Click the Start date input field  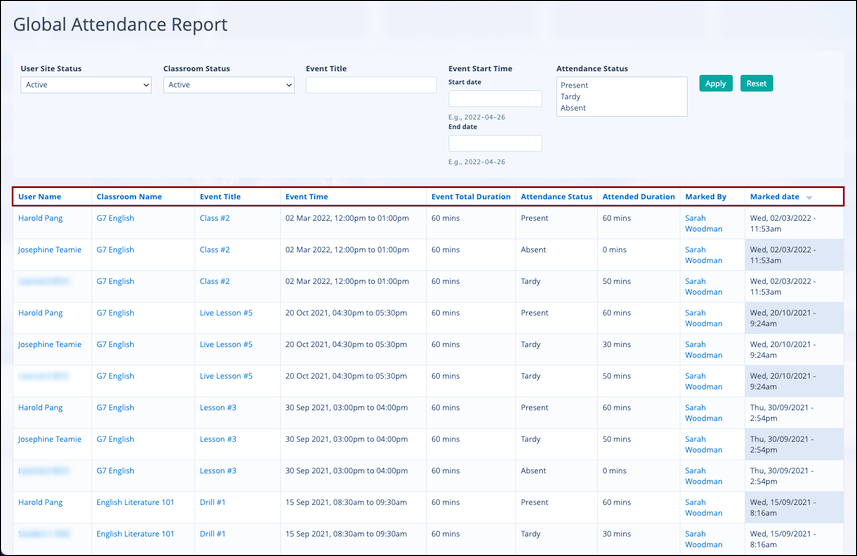click(495, 99)
